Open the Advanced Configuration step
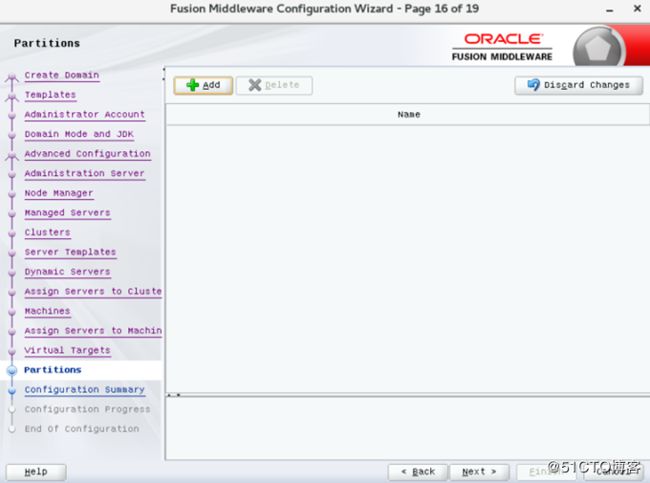The width and height of the screenshot is (650, 483). [x=87, y=154]
